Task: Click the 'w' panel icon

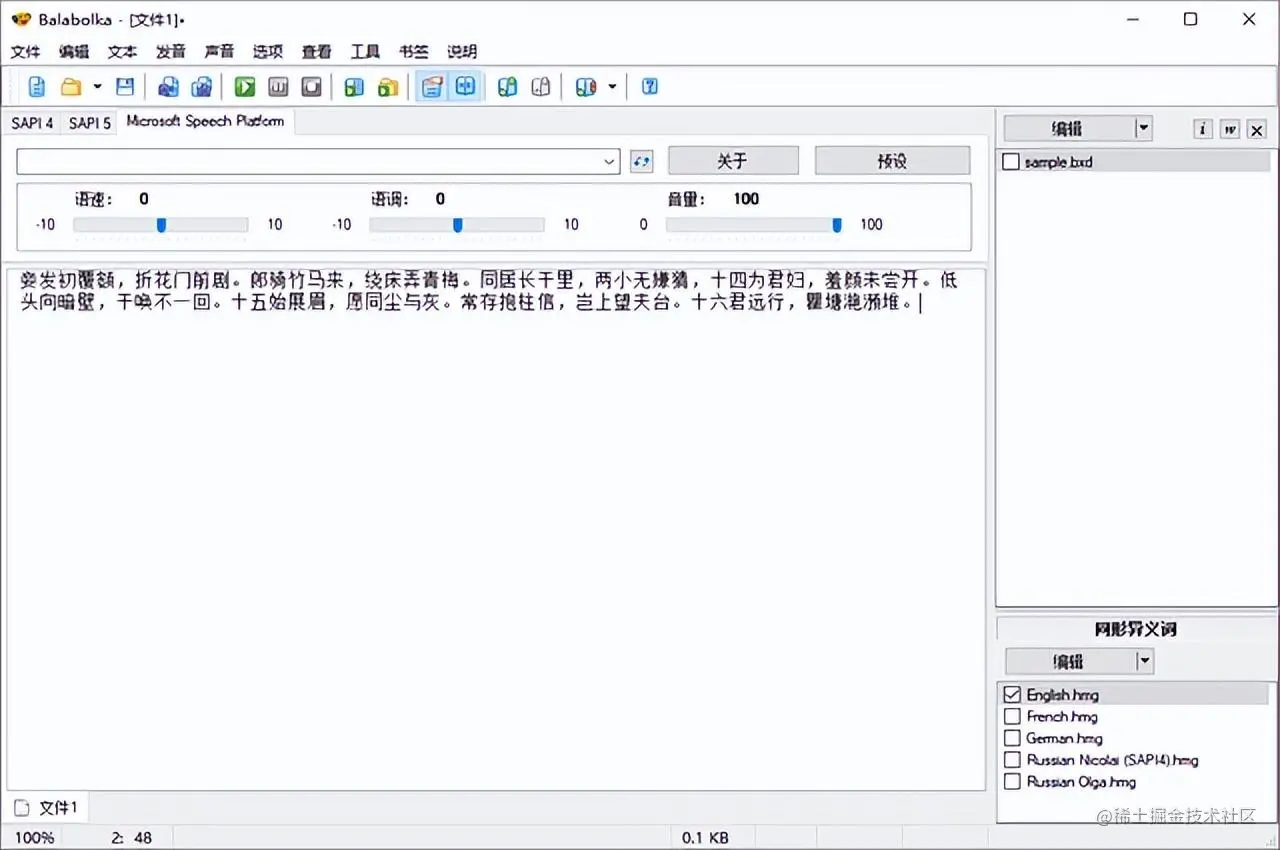Action: click(1230, 129)
